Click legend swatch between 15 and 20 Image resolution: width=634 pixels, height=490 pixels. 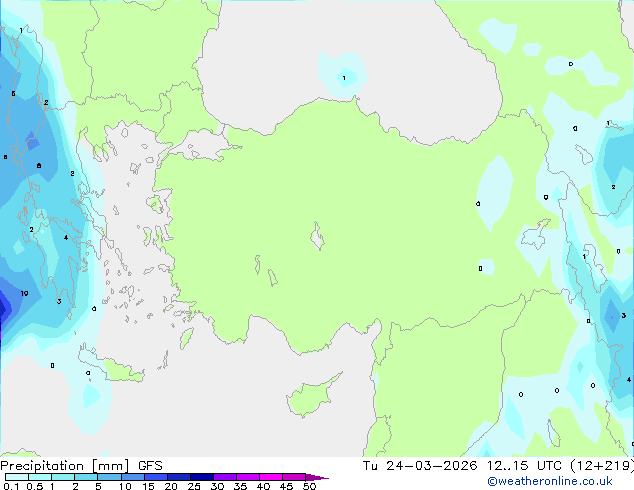(155, 477)
